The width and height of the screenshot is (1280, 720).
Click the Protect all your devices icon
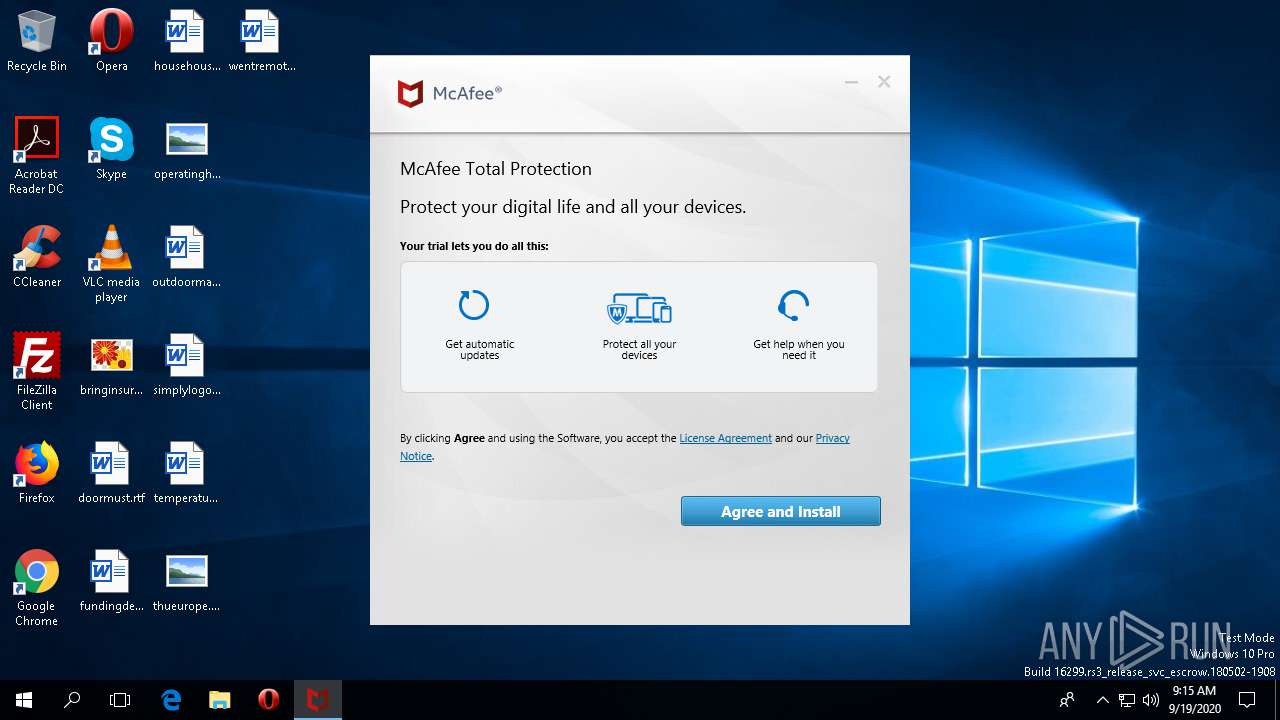coord(639,309)
